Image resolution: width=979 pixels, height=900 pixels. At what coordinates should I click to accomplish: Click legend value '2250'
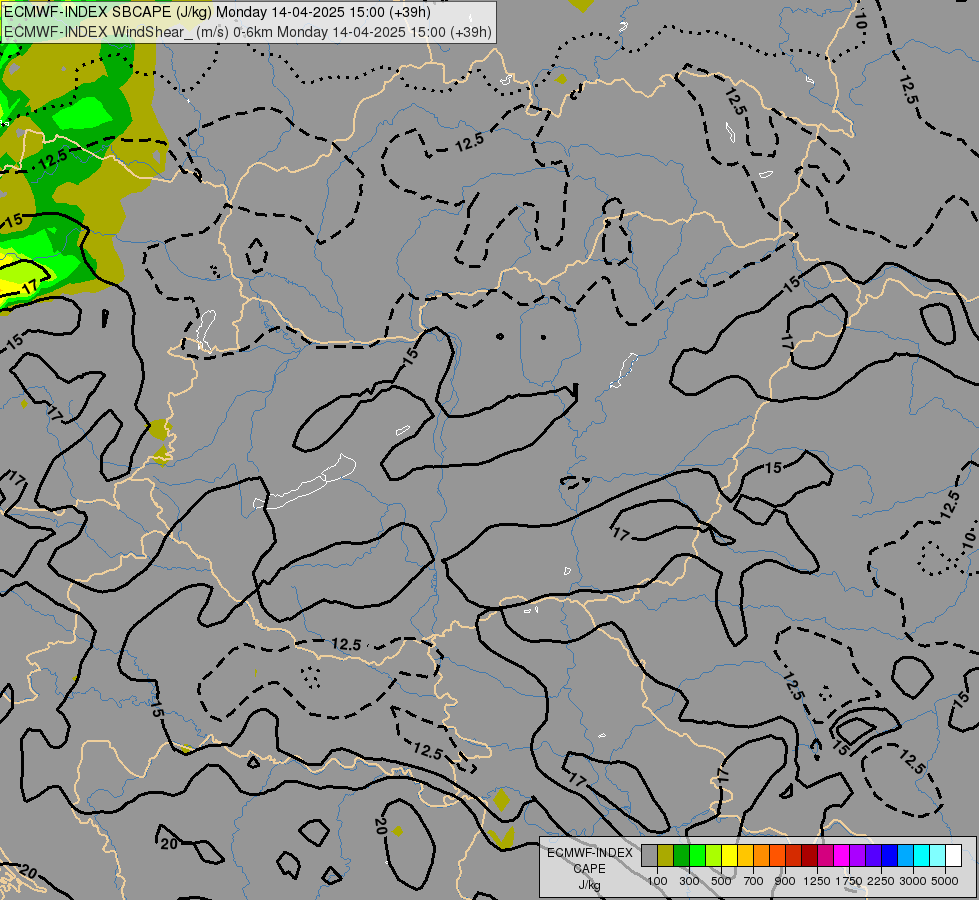click(881, 881)
